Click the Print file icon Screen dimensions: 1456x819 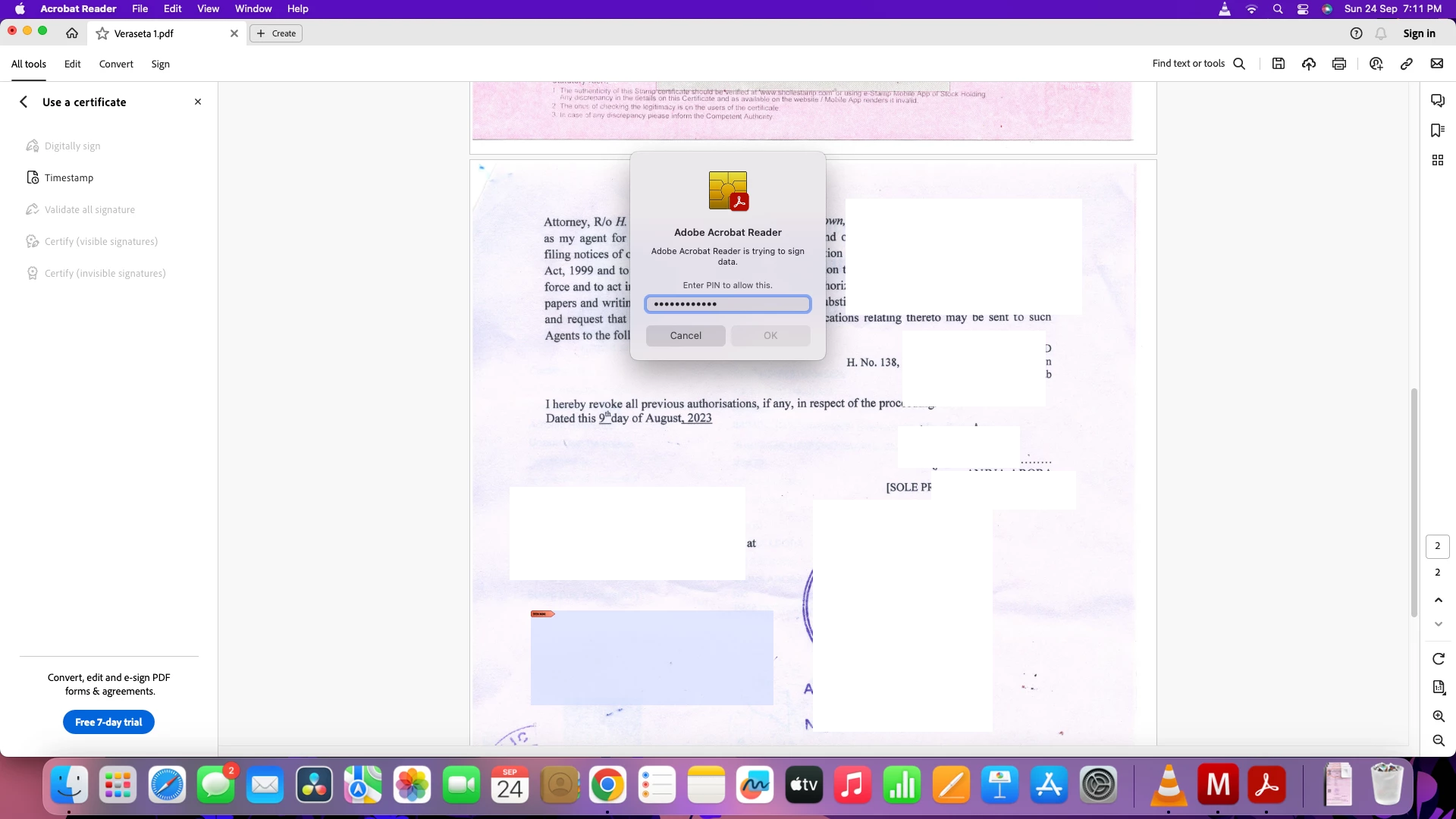click(x=1339, y=64)
